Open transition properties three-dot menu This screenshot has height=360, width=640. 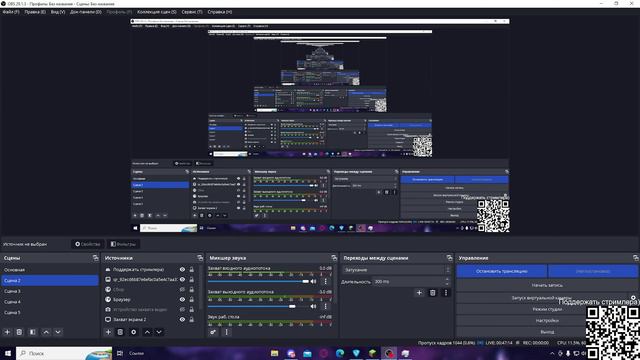446,293
